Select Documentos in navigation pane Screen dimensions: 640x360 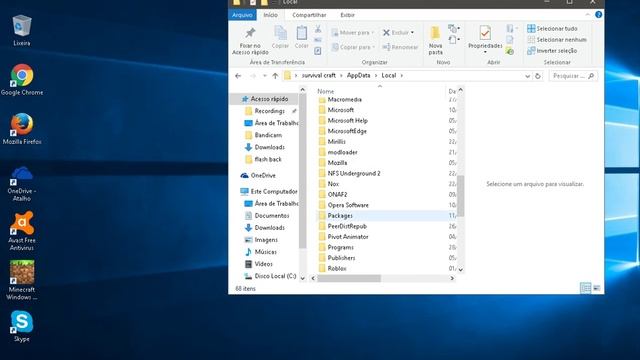(271, 216)
